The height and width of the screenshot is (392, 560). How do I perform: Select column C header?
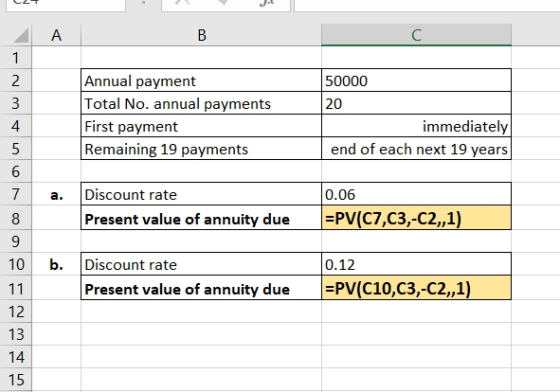click(416, 35)
